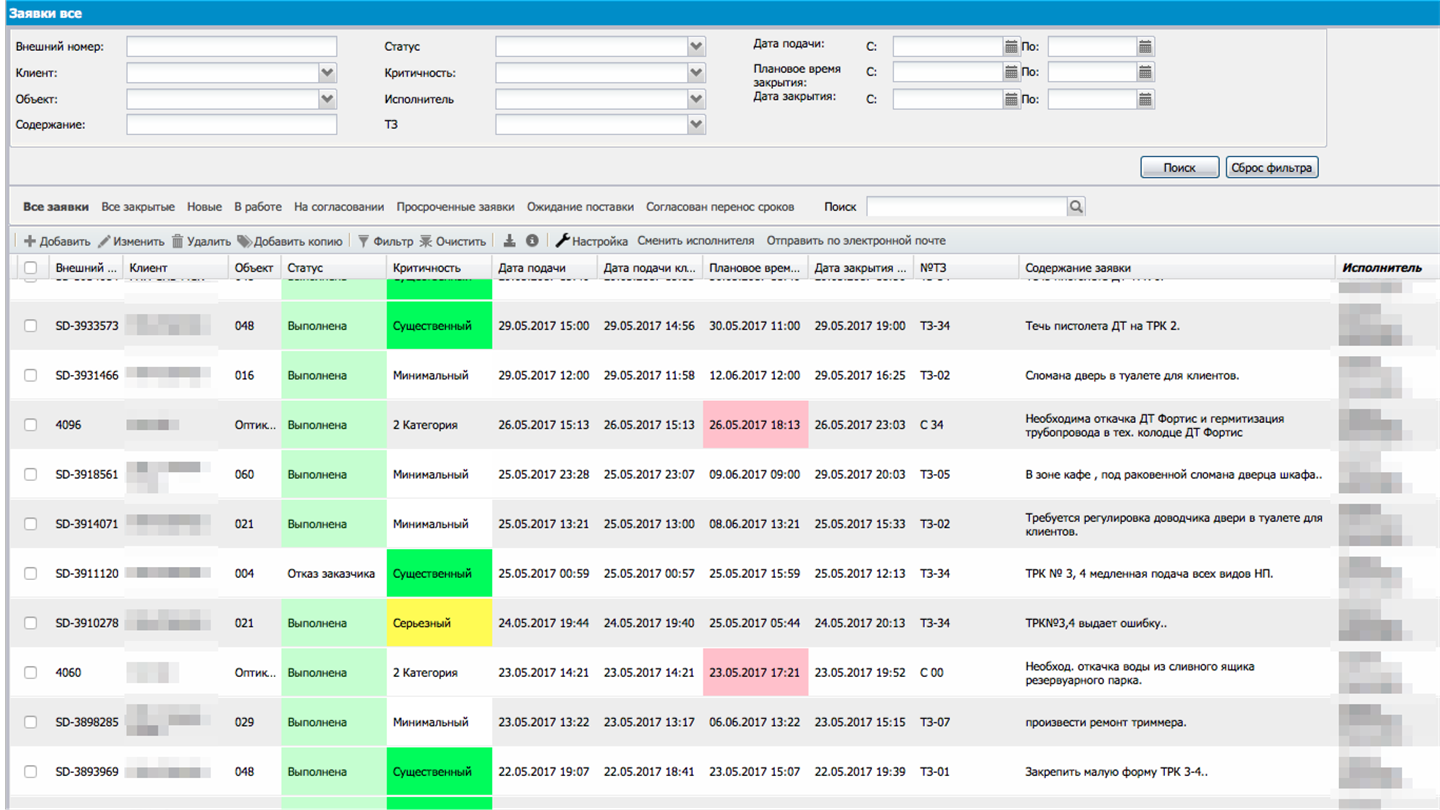Image resolution: width=1440 pixels, height=810 pixels.
Task: Sort by Критичность column header
Action: [439, 268]
